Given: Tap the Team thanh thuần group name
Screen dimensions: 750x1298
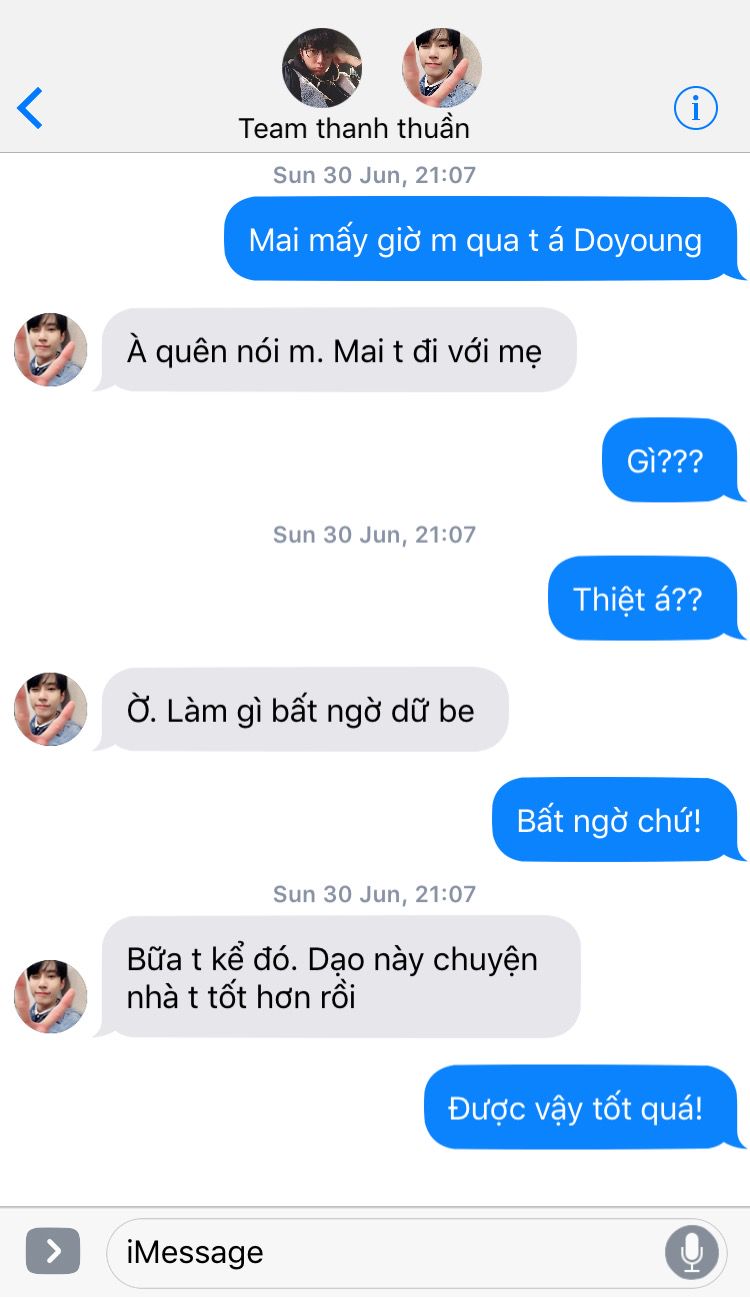Looking at the screenshot, I should point(354,128).
